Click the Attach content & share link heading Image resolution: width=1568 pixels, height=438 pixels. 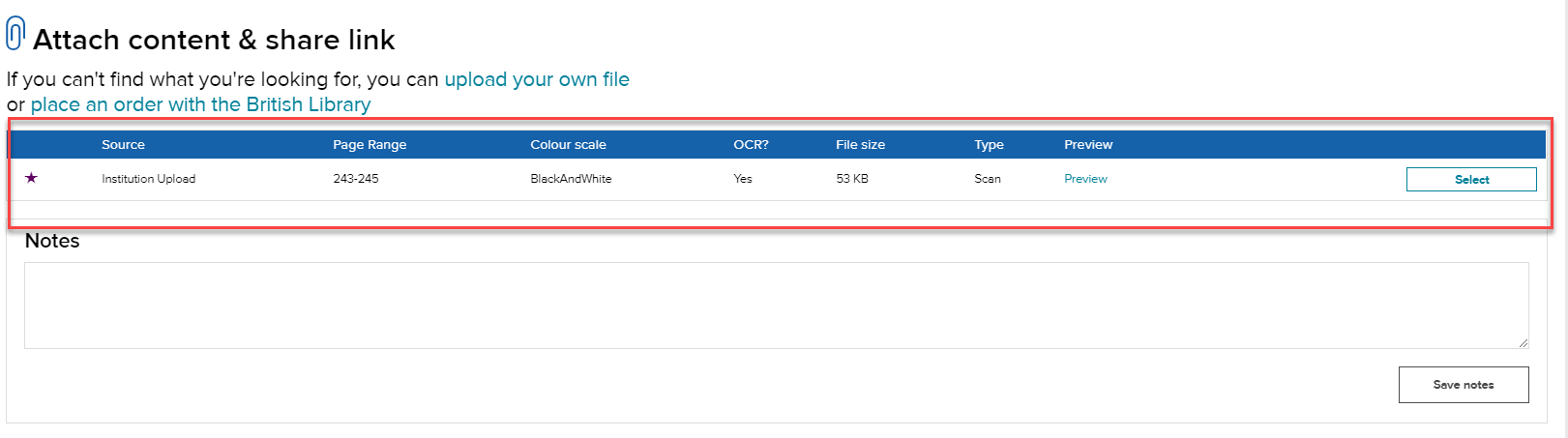pos(214,40)
